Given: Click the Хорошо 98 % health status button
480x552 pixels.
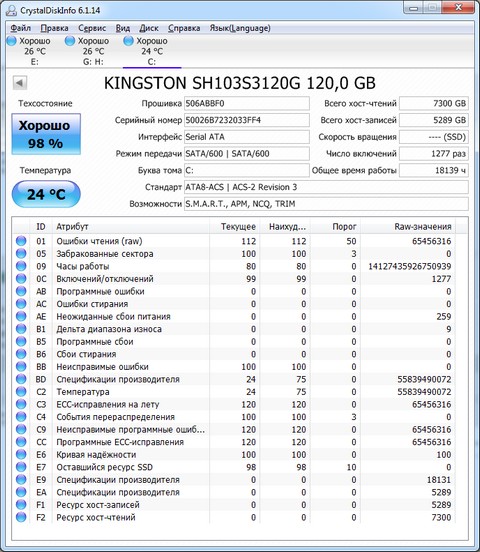Looking at the screenshot, I should click(x=46, y=134).
